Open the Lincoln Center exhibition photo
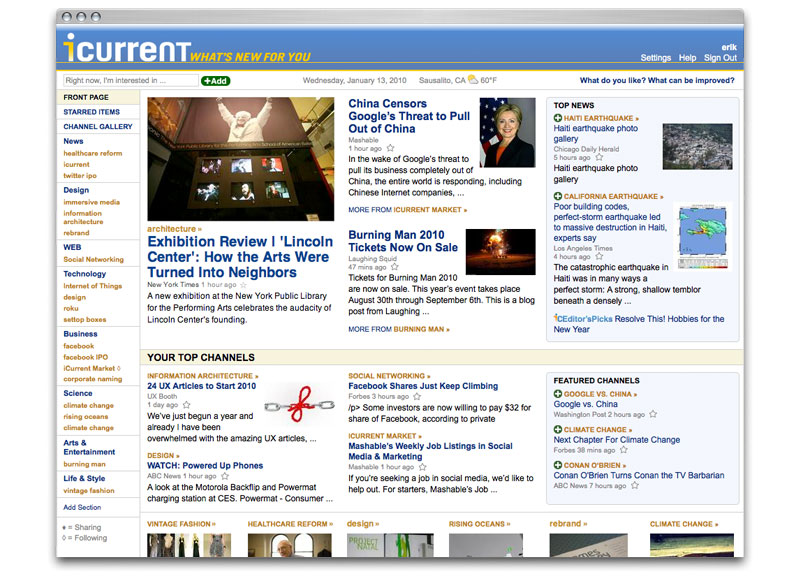The width and height of the screenshot is (800, 579). [x=241, y=160]
